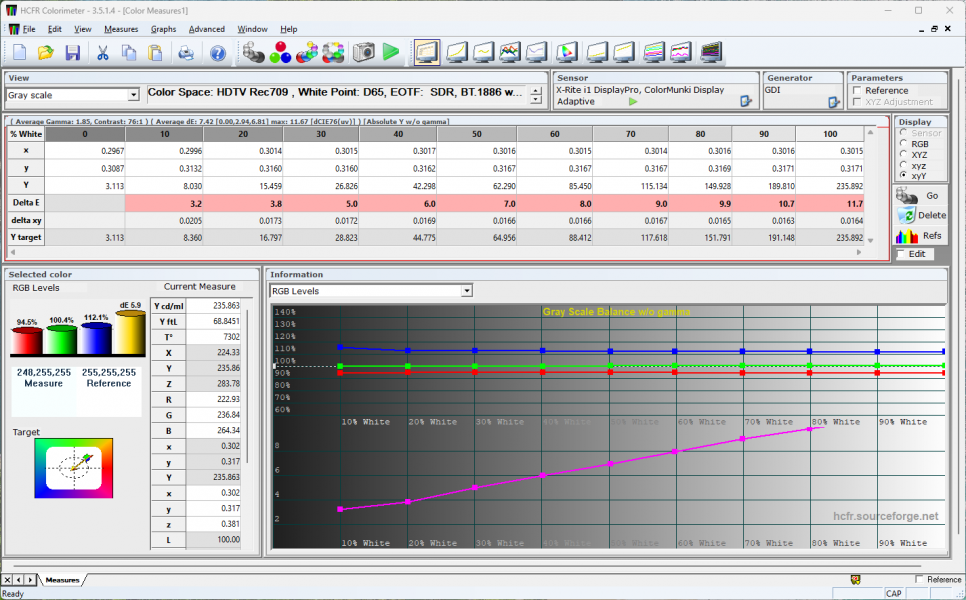Click the CIE target diagram thumbnail
This screenshot has height=600, width=966.
point(75,467)
